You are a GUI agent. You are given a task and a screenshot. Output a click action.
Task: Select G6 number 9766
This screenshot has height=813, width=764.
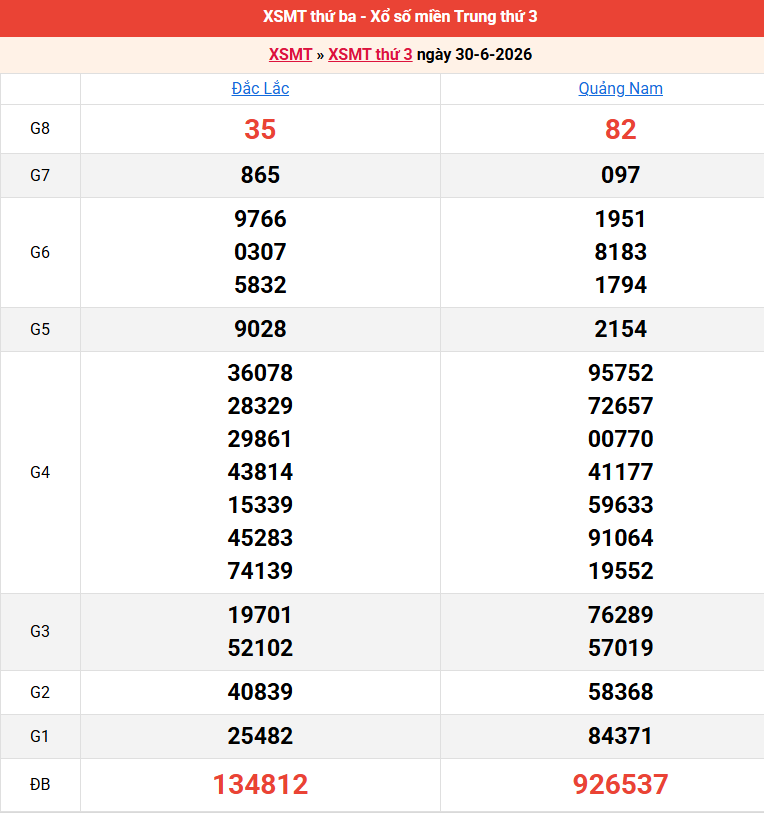point(260,219)
